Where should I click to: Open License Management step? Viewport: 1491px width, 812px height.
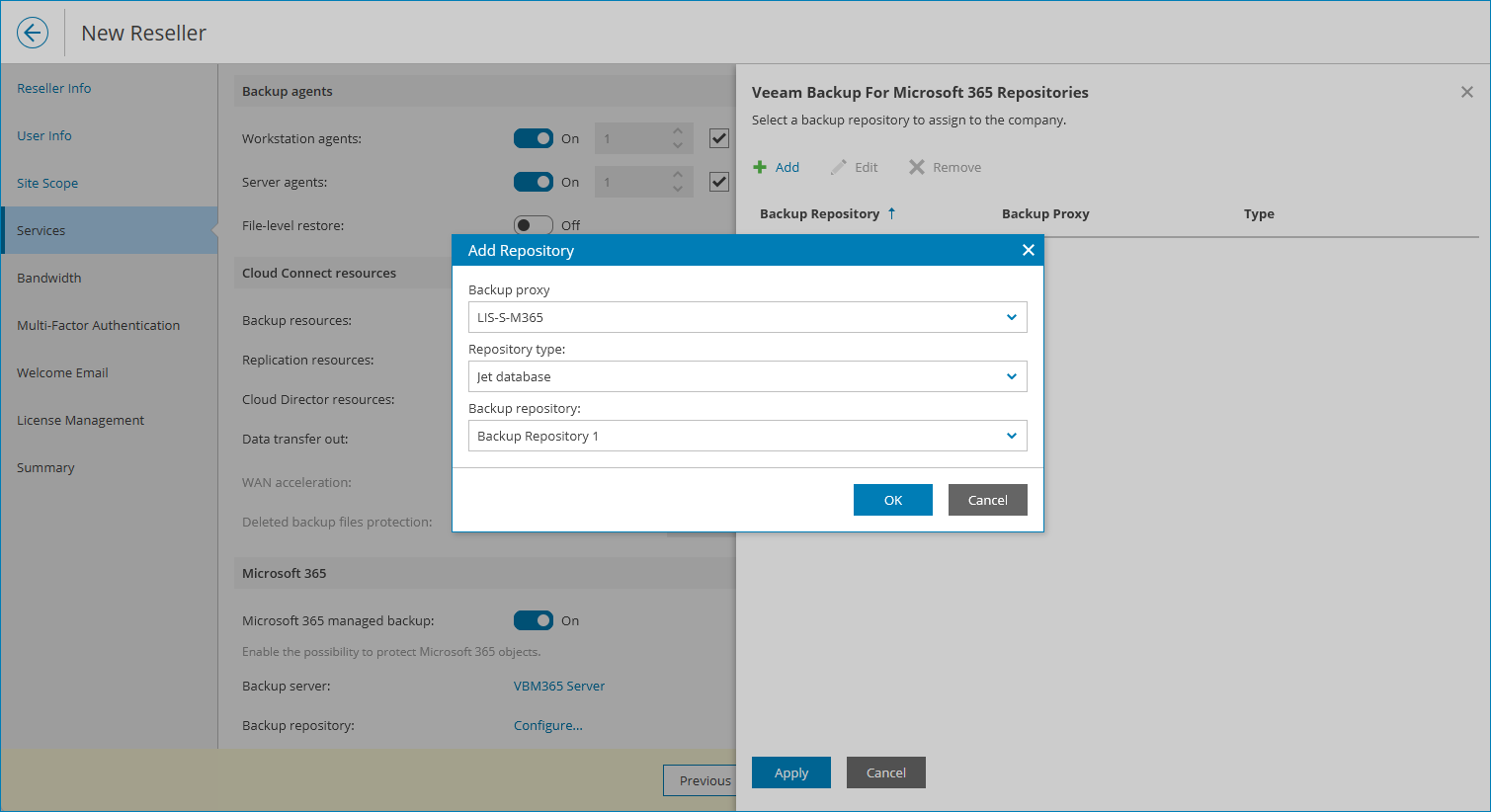click(80, 420)
